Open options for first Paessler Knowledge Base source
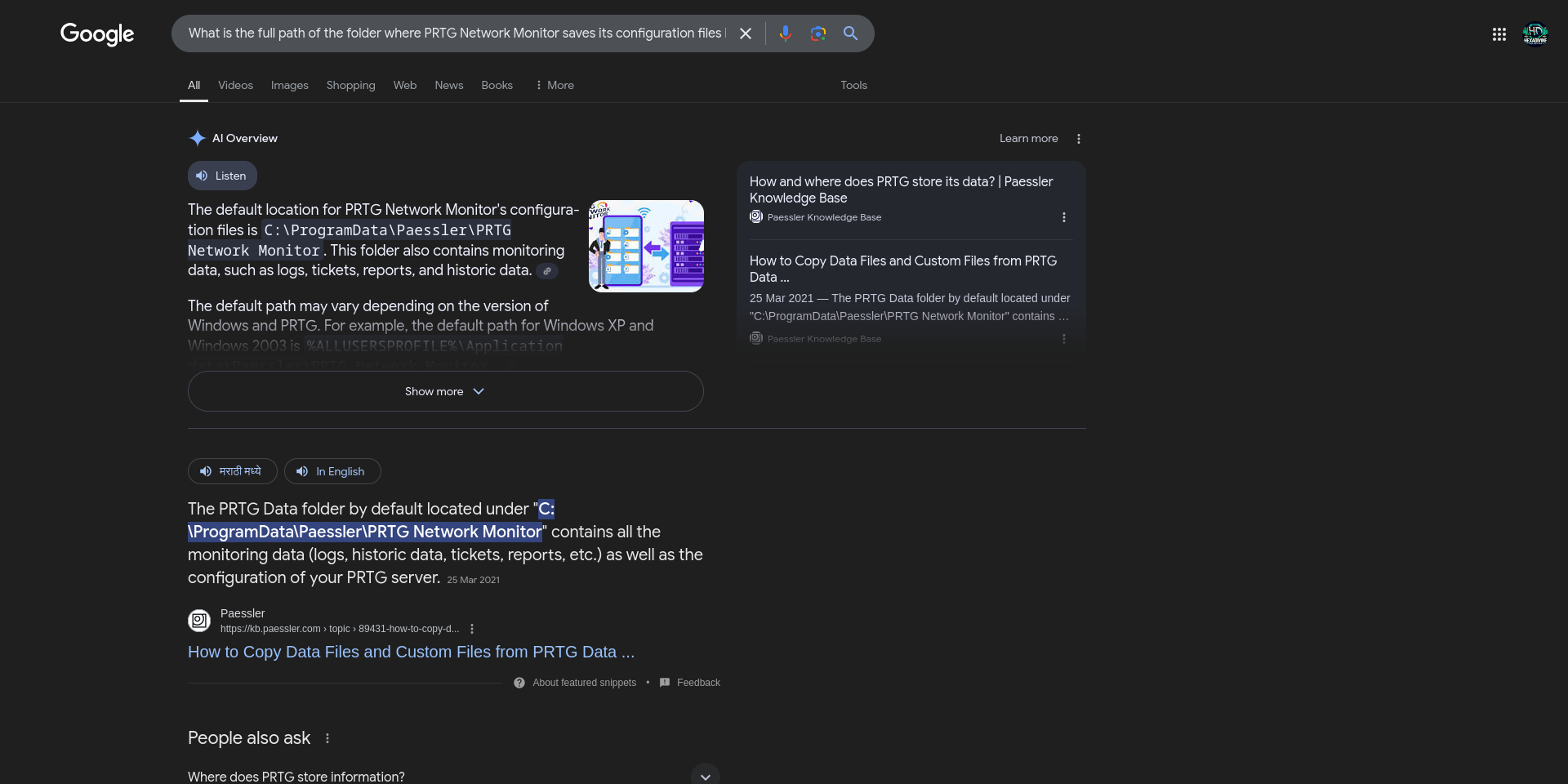The width and height of the screenshot is (1568, 784). coord(1063,217)
